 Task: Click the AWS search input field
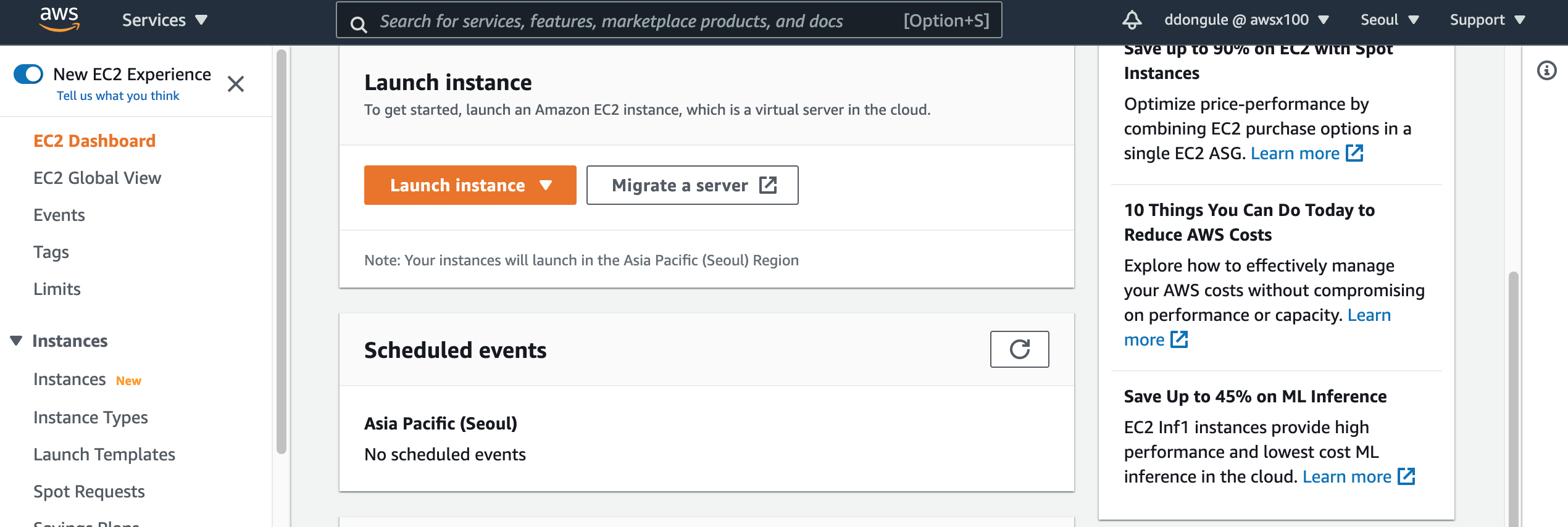pos(669,20)
